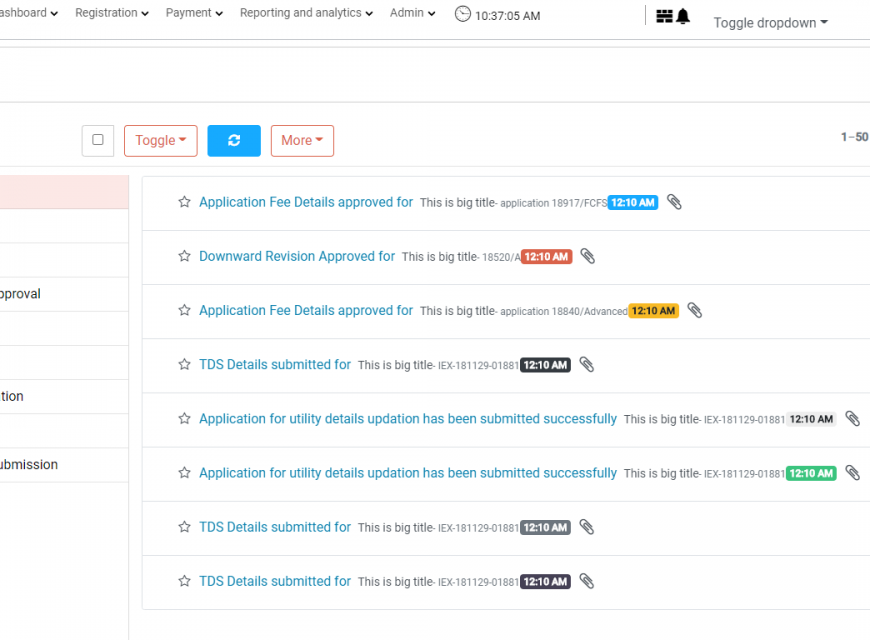
Task: Open first TDS Details submitted for link
Action: (275, 364)
